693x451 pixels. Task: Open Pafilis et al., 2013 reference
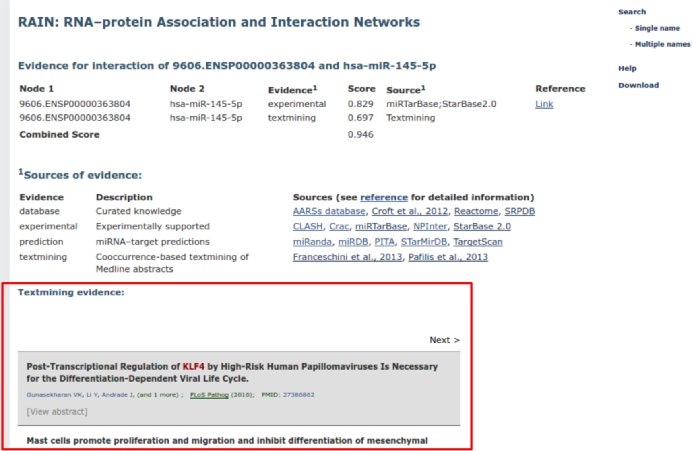click(448, 257)
